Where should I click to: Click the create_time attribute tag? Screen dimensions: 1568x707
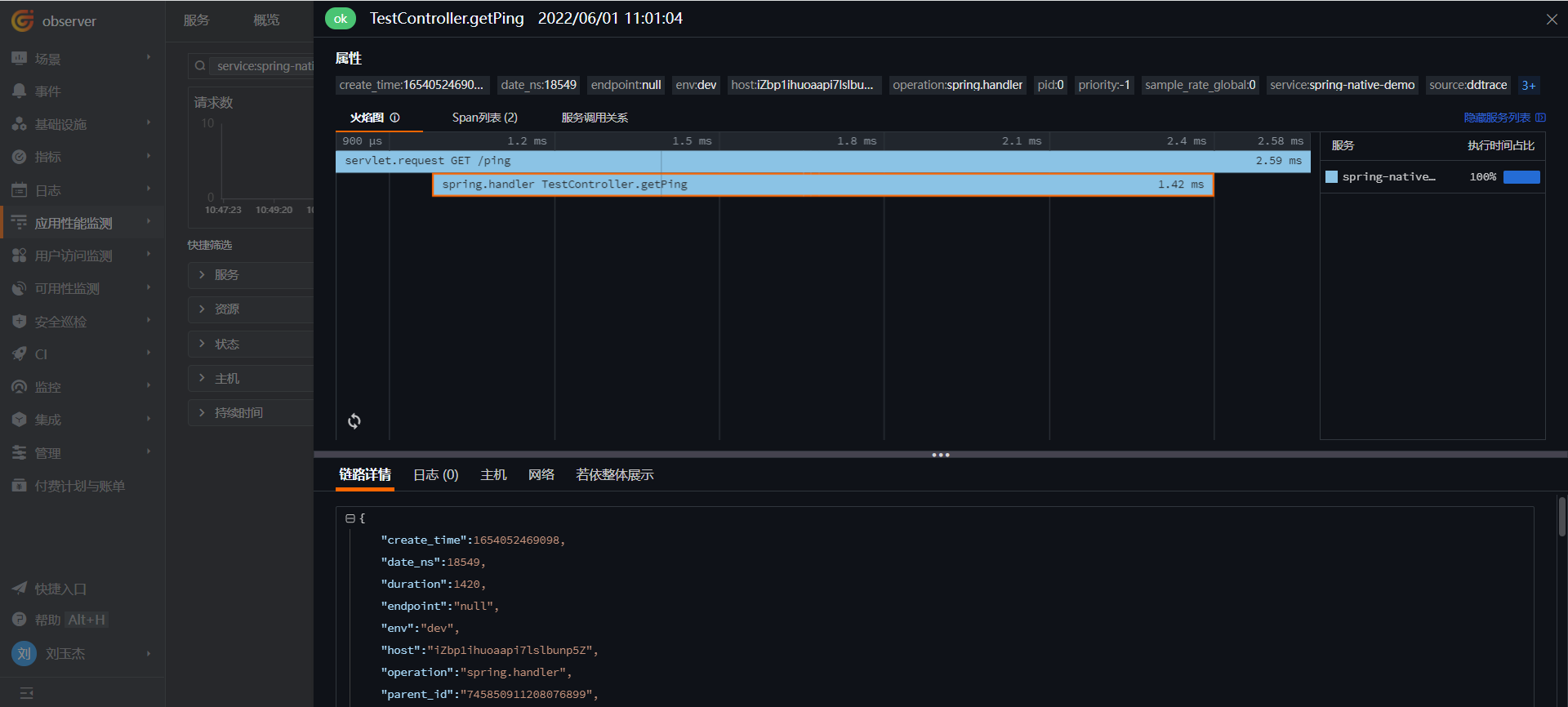(411, 85)
